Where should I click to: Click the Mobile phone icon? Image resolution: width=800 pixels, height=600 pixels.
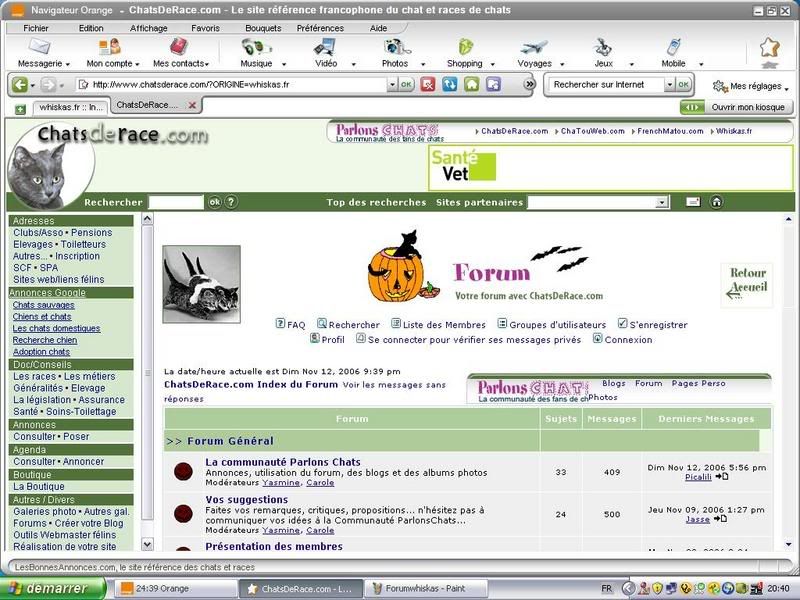pyautogui.click(x=673, y=47)
